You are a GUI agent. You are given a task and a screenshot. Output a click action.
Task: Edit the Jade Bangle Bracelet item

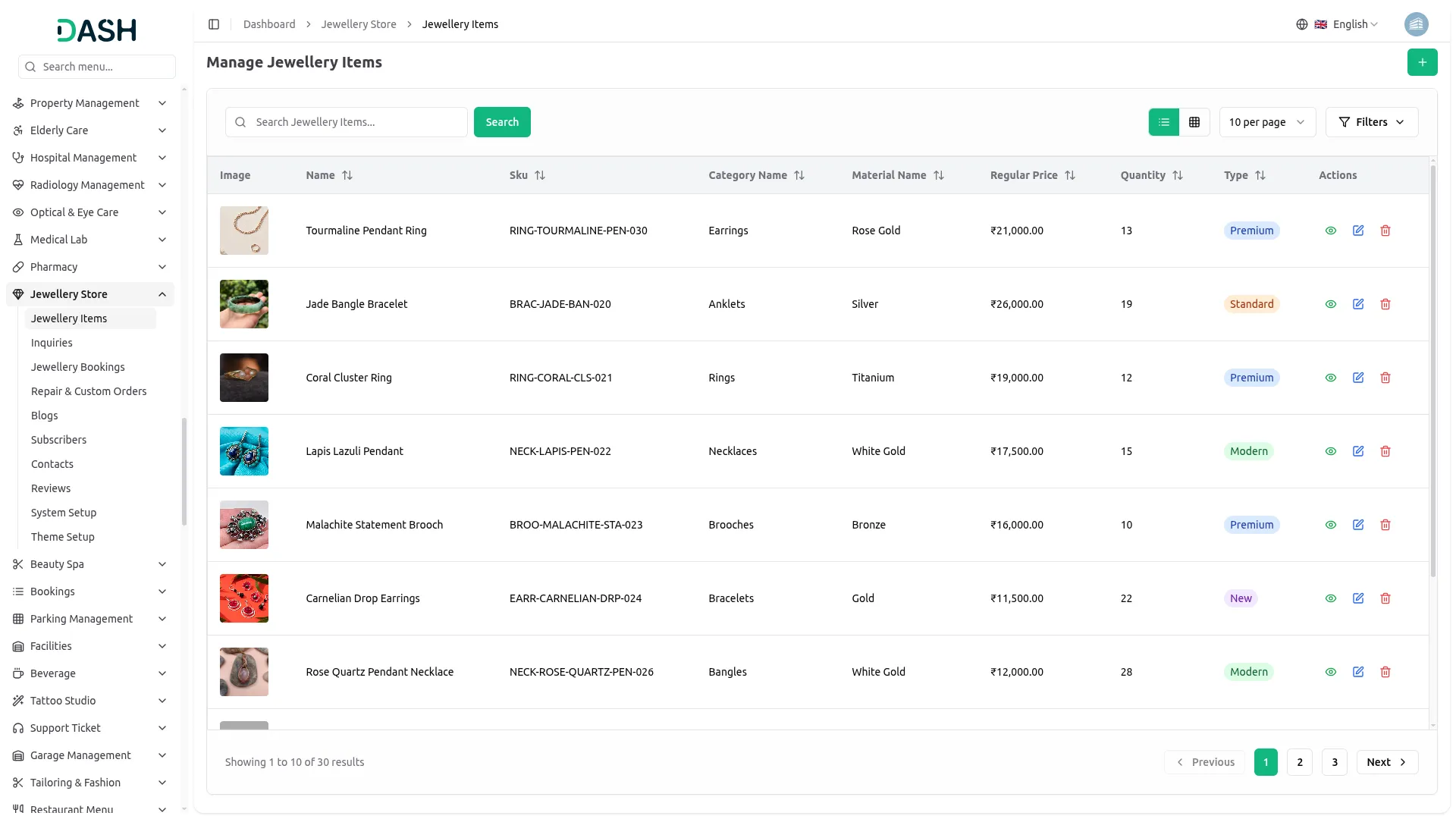click(x=1358, y=304)
